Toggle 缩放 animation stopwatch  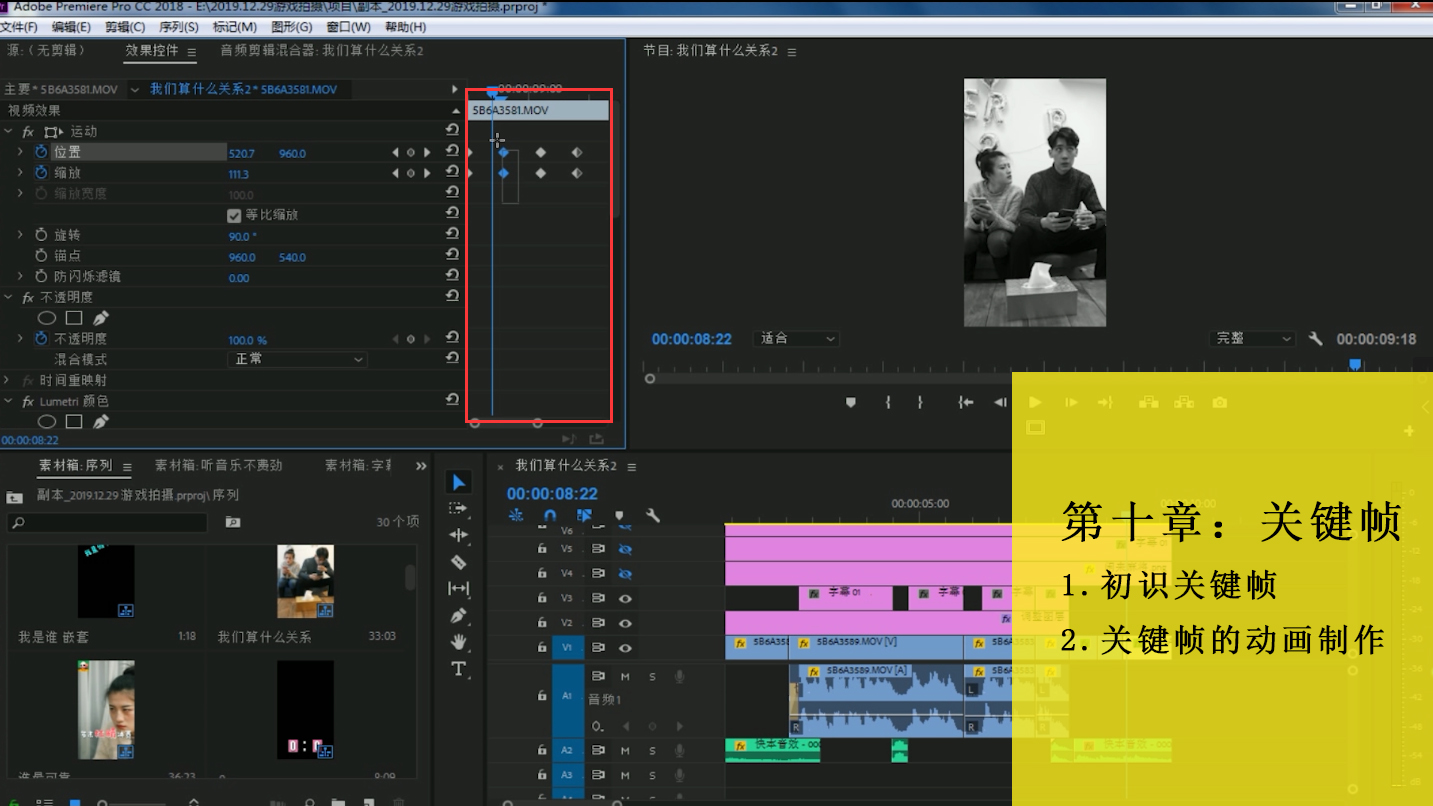coord(41,173)
